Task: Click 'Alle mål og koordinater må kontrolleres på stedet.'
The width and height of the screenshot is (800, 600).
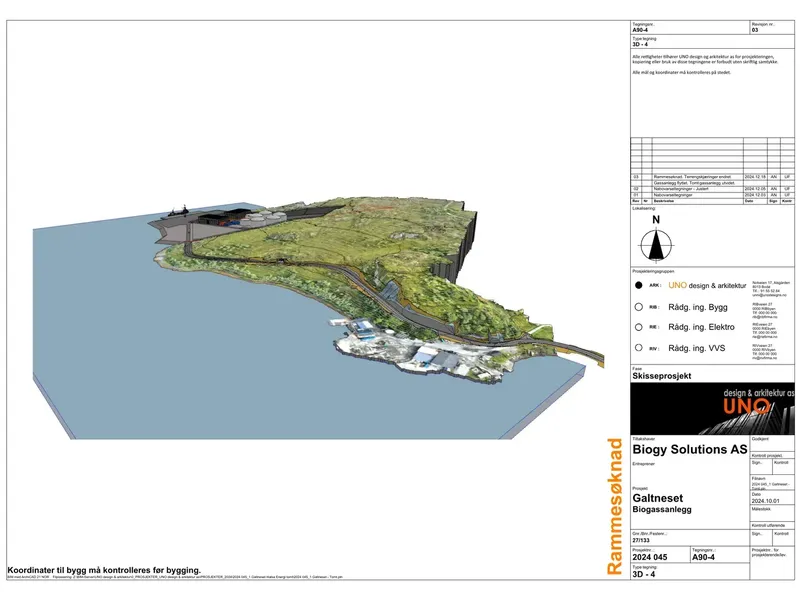Action: pos(682,72)
